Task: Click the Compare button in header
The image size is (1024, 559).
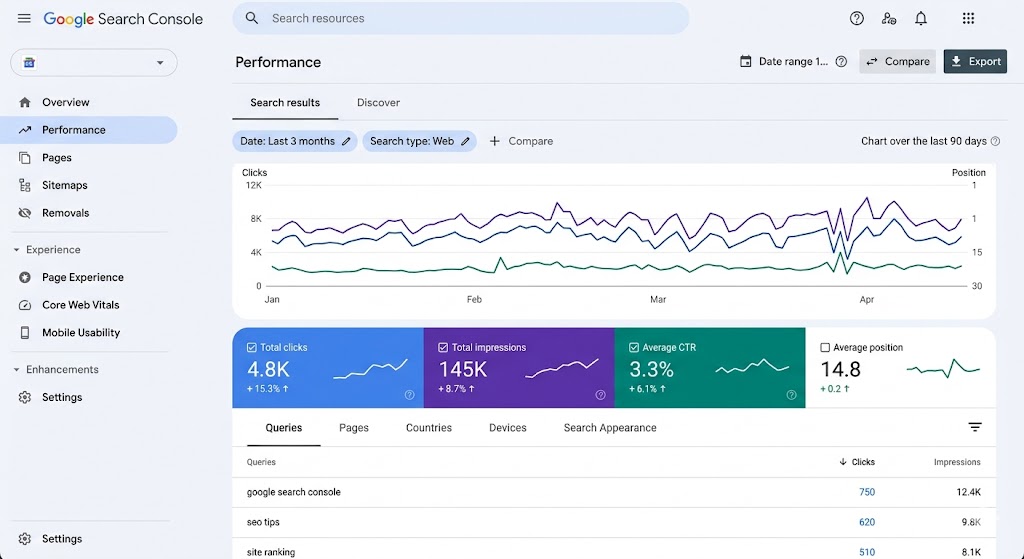Action: click(897, 61)
